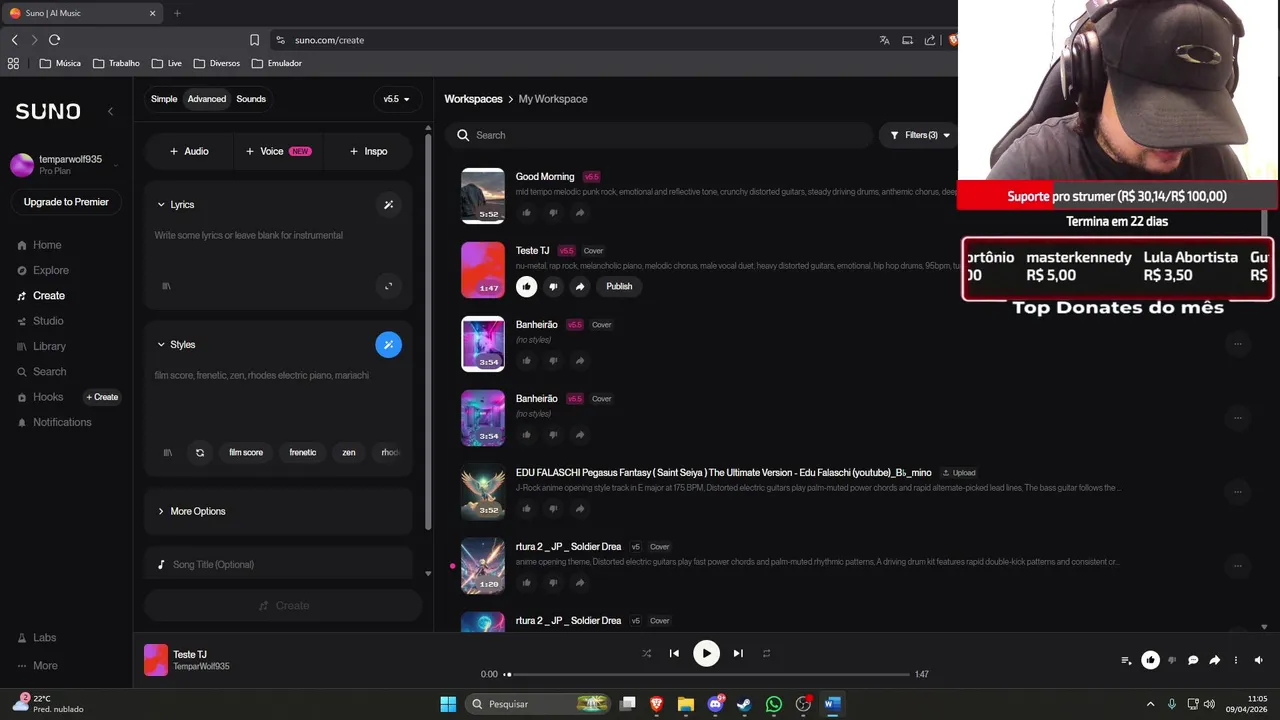
Task: Click the Upgrade to Premier button
Action: (66, 202)
